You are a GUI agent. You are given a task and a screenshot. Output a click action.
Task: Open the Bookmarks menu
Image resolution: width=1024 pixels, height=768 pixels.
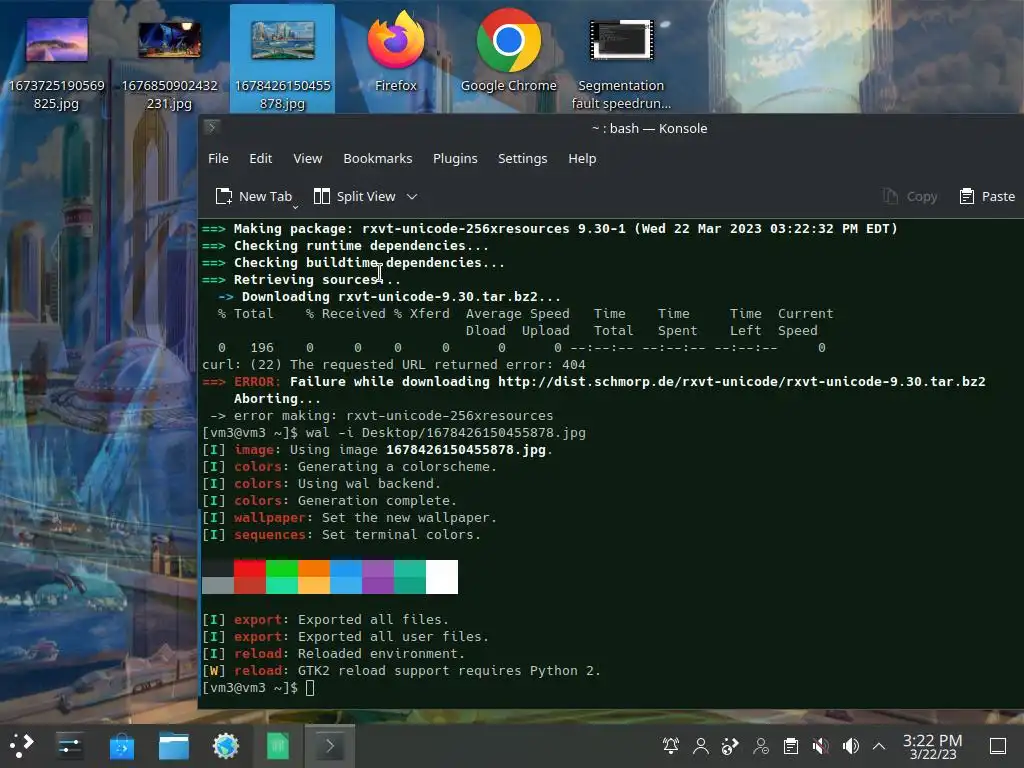pos(377,159)
